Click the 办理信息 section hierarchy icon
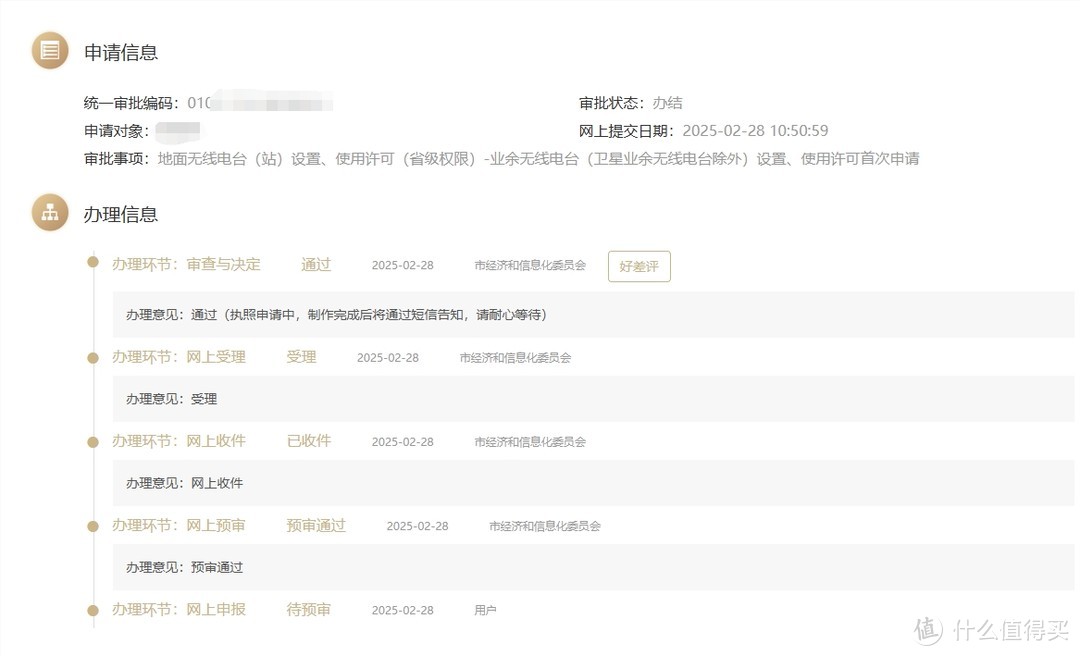Screen dimensions: 1080x656 click(x=50, y=213)
